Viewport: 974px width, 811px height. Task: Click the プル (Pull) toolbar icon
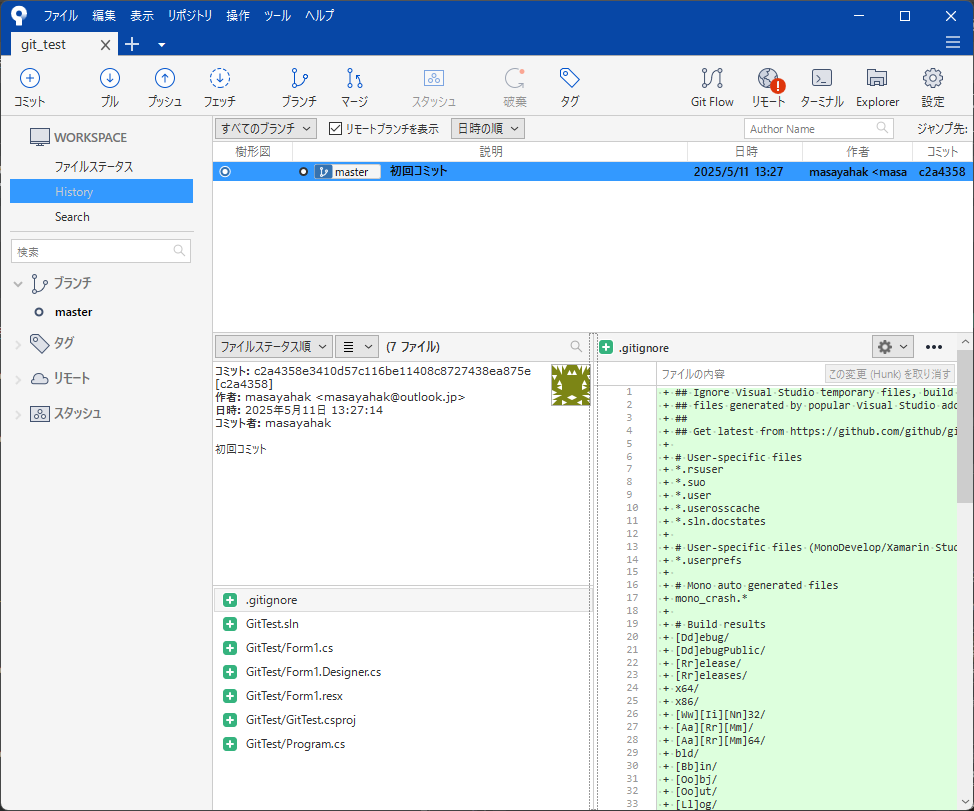(x=110, y=88)
